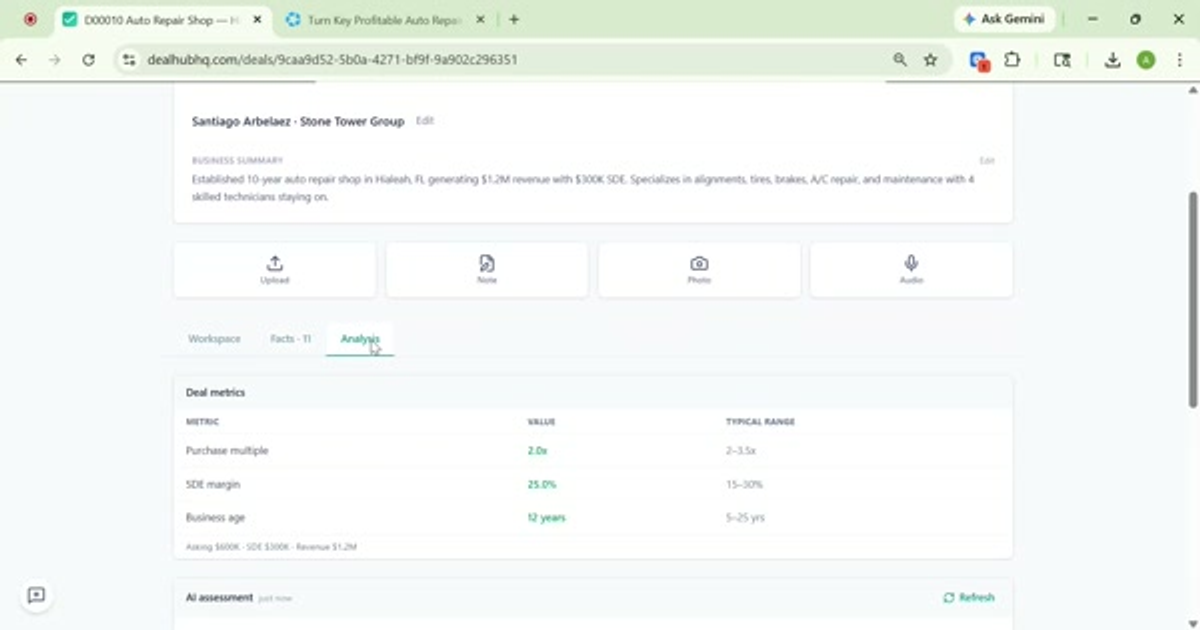Click the Ask Gemini button

[x=1003, y=19]
